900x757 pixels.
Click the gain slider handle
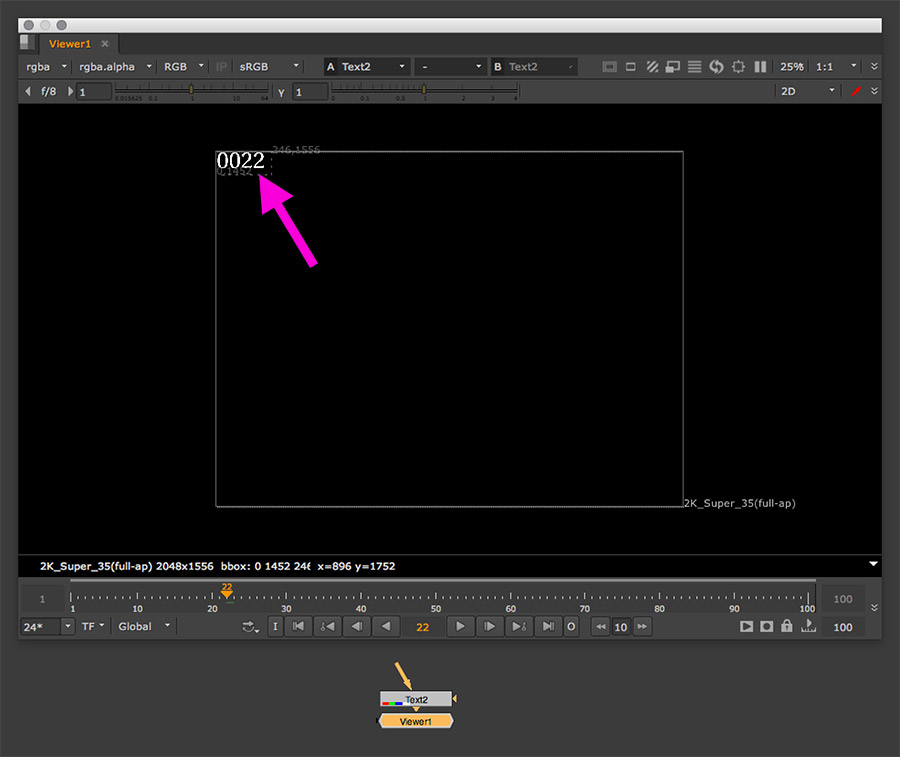coord(191,91)
